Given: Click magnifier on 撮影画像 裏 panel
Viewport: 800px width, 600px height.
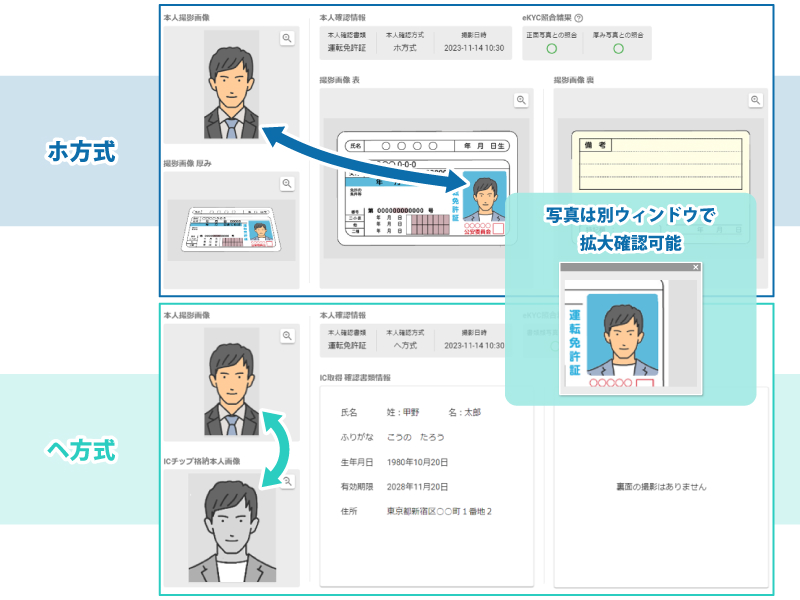Looking at the screenshot, I should coord(756,100).
